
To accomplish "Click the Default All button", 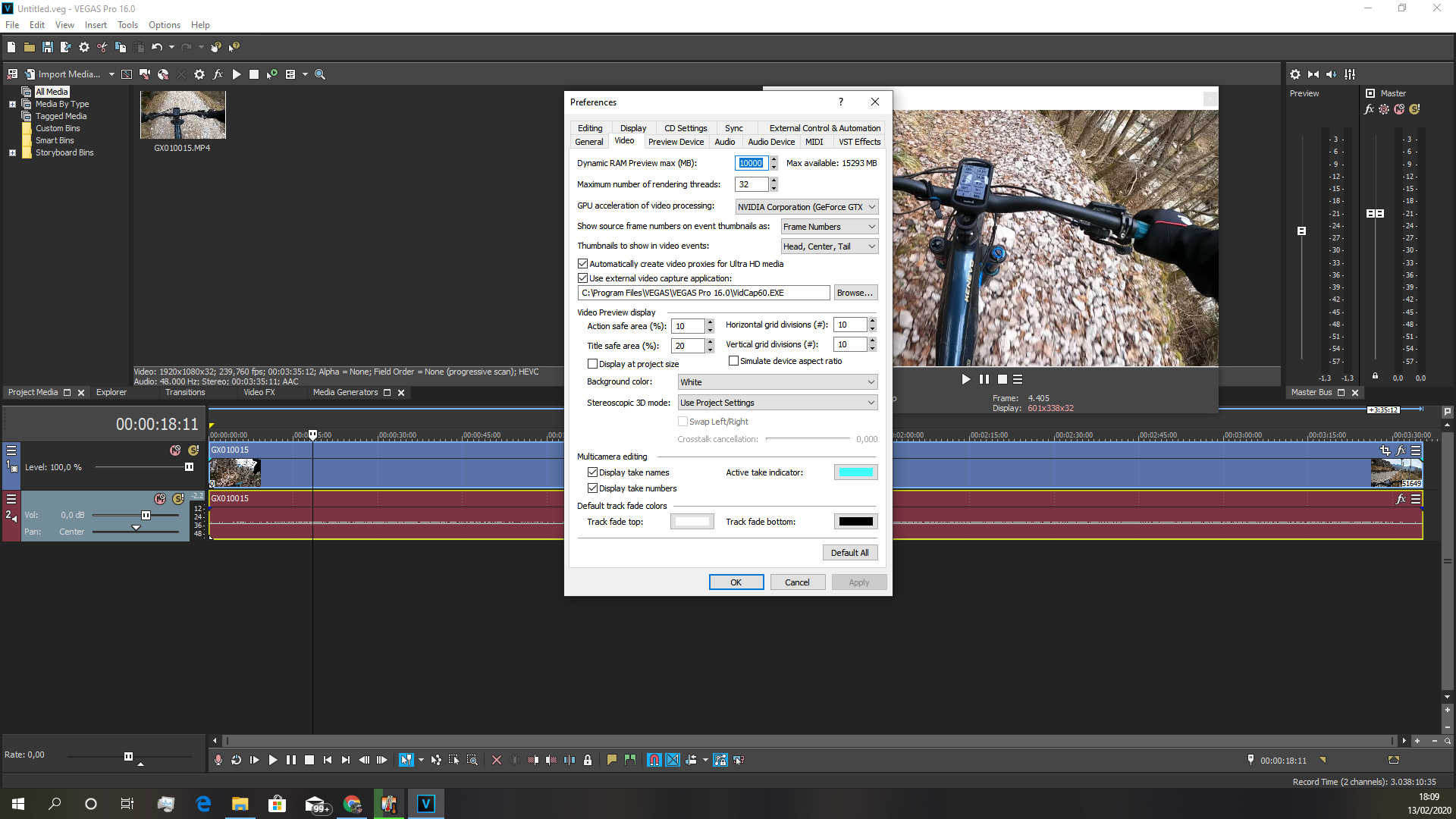I will coord(850,553).
